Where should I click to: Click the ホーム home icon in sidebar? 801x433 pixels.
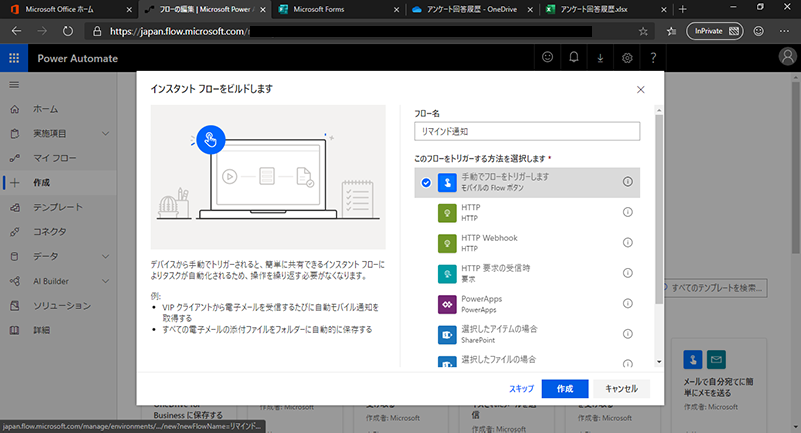(15, 109)
